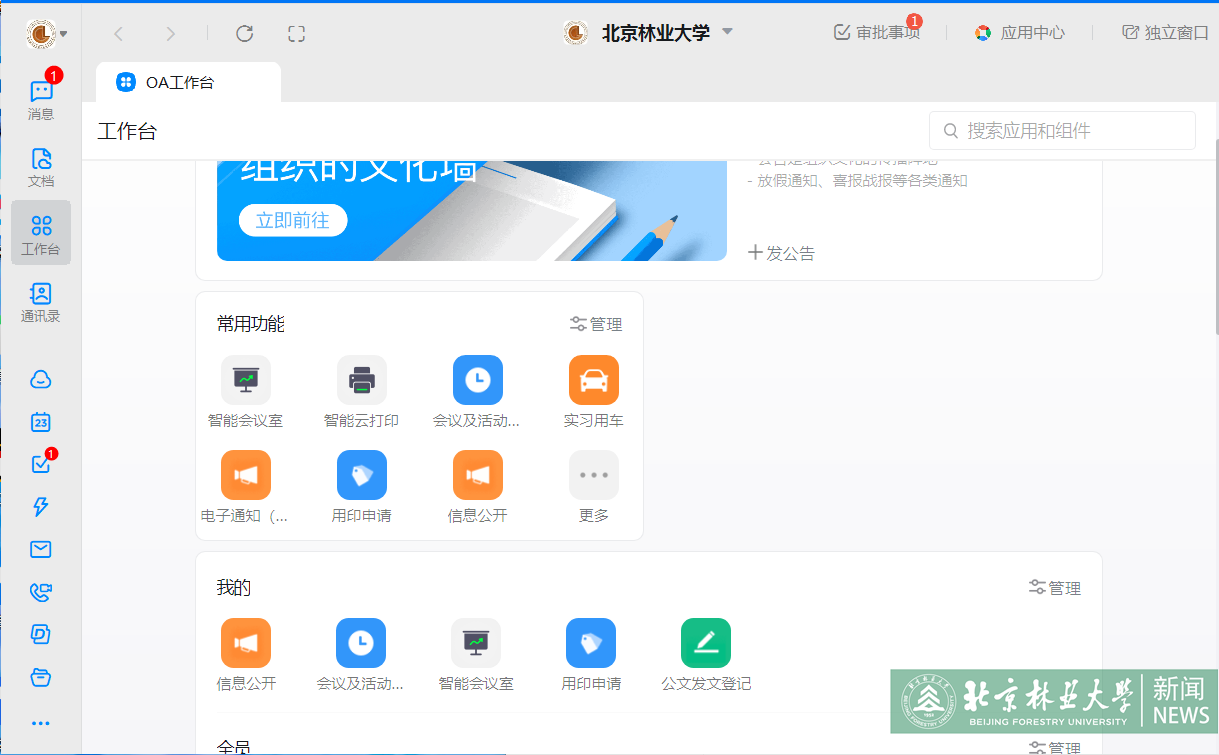This screenshot has width=1219, height=755.
Task: Expand the profile avatar dropdown arrow
Action: 64,34
